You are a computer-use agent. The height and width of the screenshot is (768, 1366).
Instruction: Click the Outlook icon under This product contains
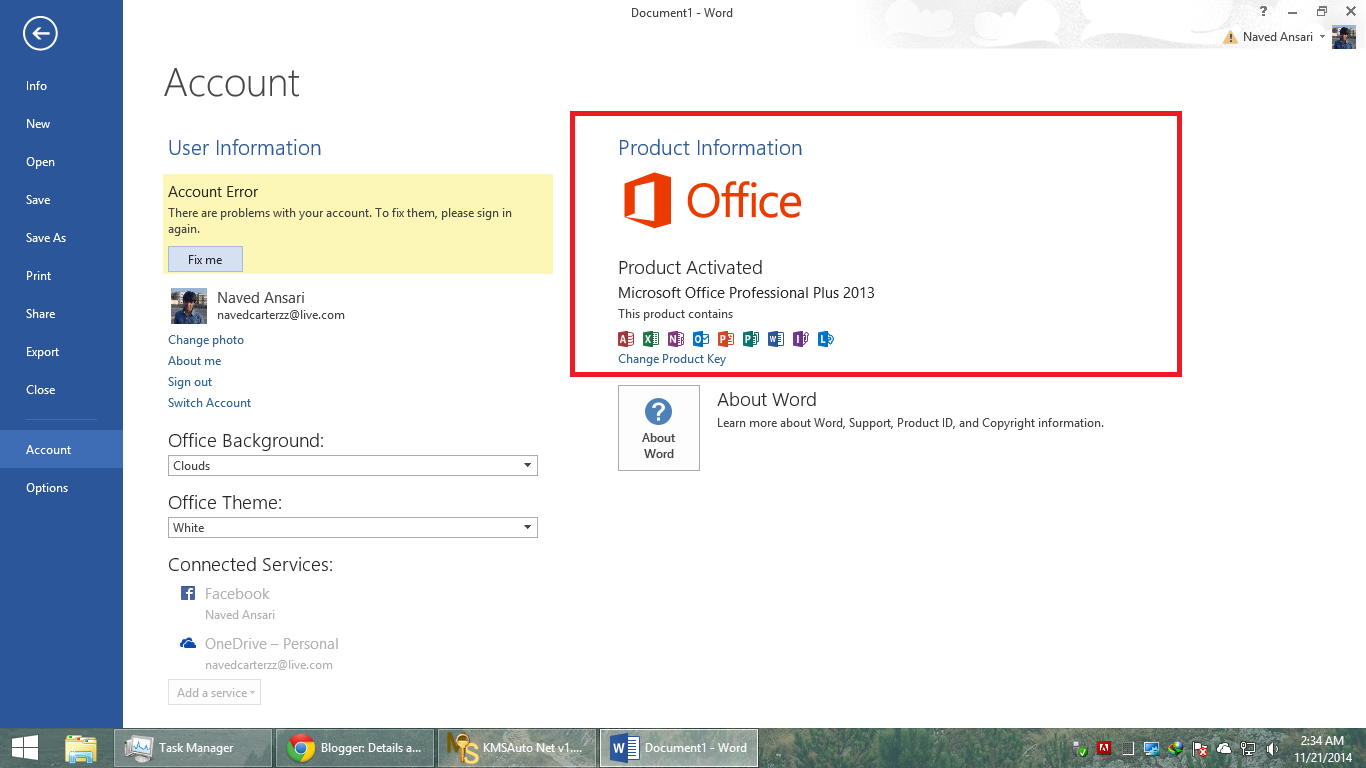click(x=701, y=339)
